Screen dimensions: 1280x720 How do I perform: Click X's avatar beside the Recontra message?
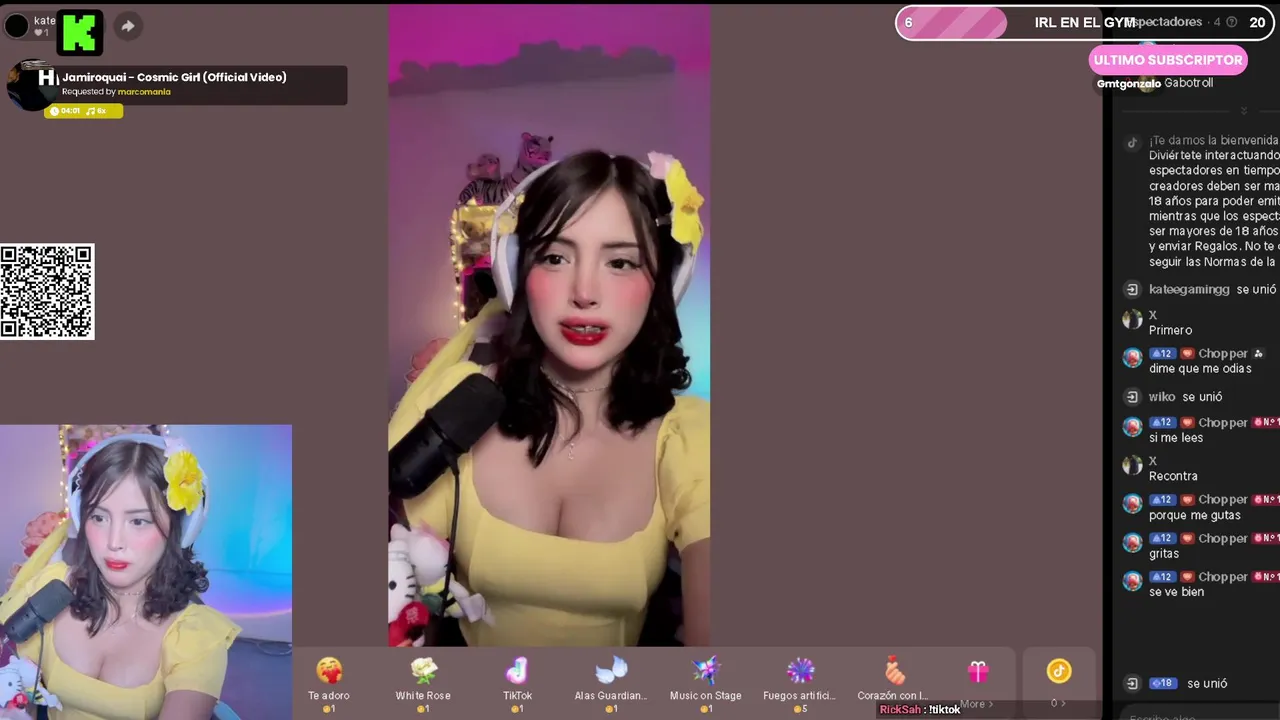click(x=1132, y=465)
